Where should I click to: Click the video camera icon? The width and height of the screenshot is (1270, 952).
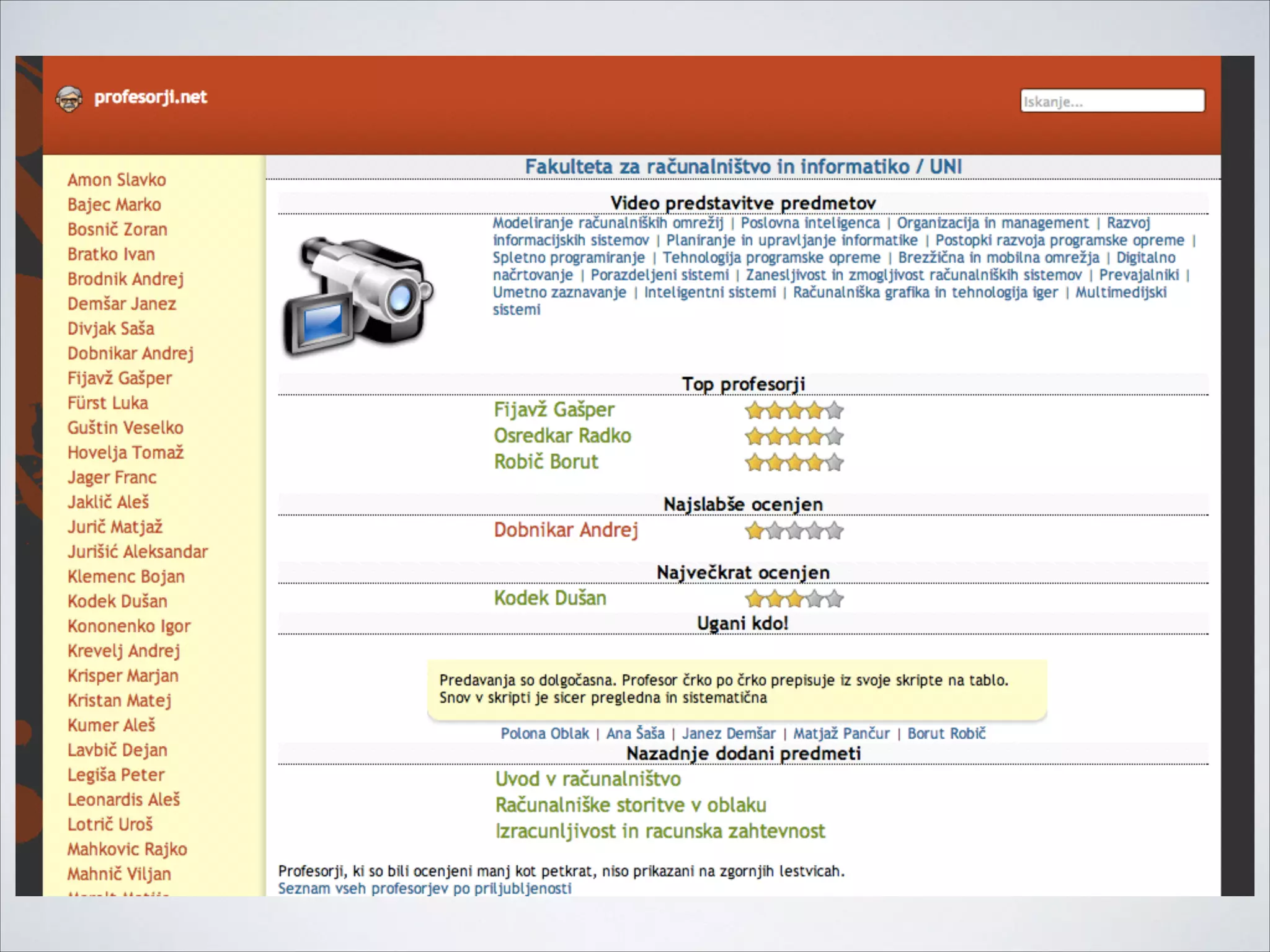(358, 296)
